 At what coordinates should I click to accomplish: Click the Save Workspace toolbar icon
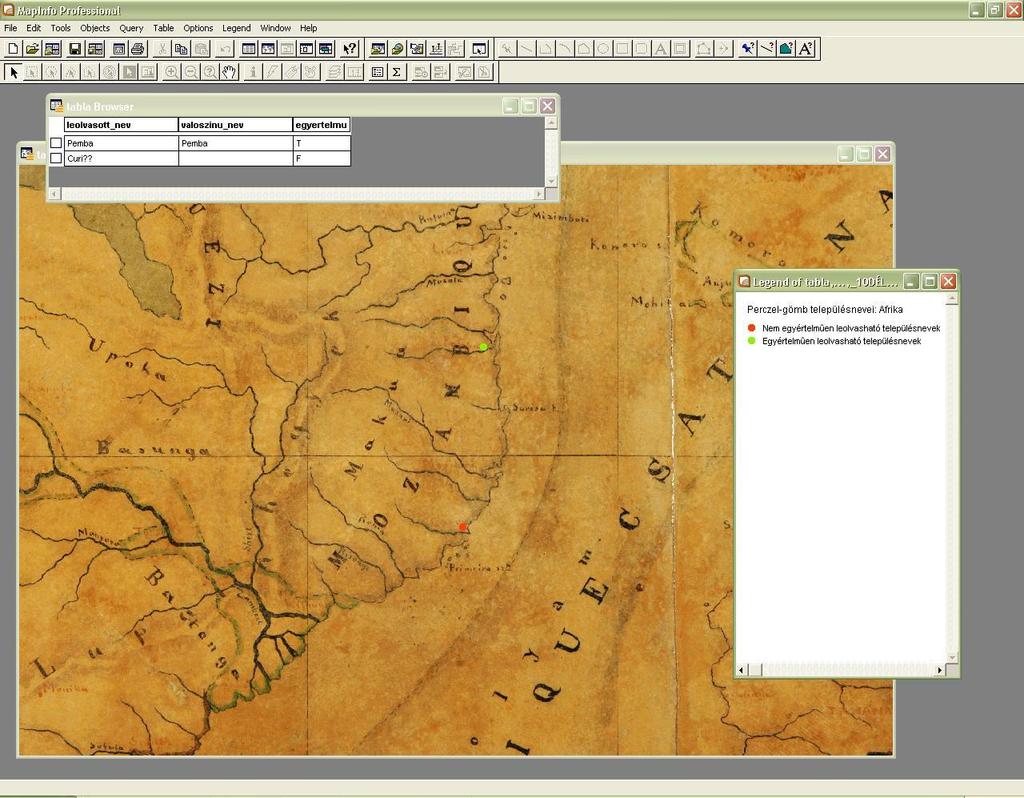point(95,49)
